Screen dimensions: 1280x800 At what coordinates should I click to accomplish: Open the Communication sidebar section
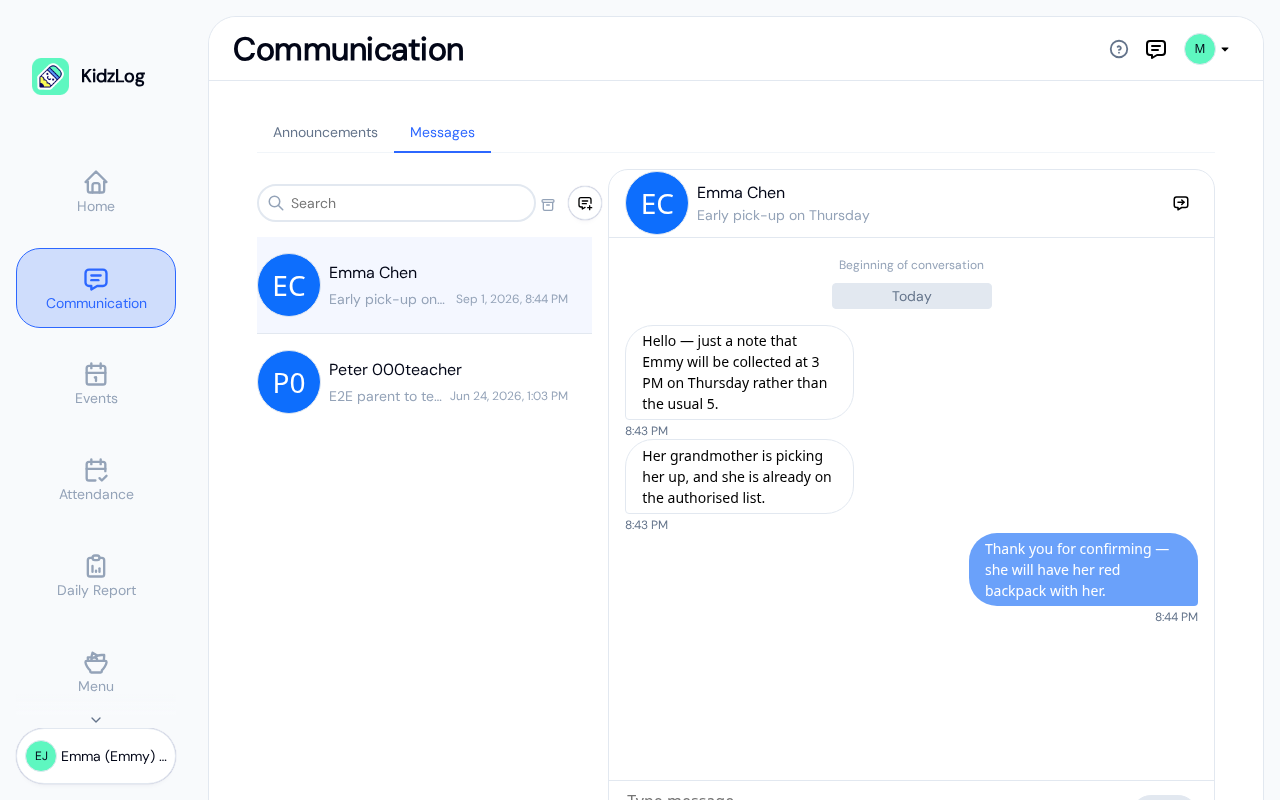[96, 288]
